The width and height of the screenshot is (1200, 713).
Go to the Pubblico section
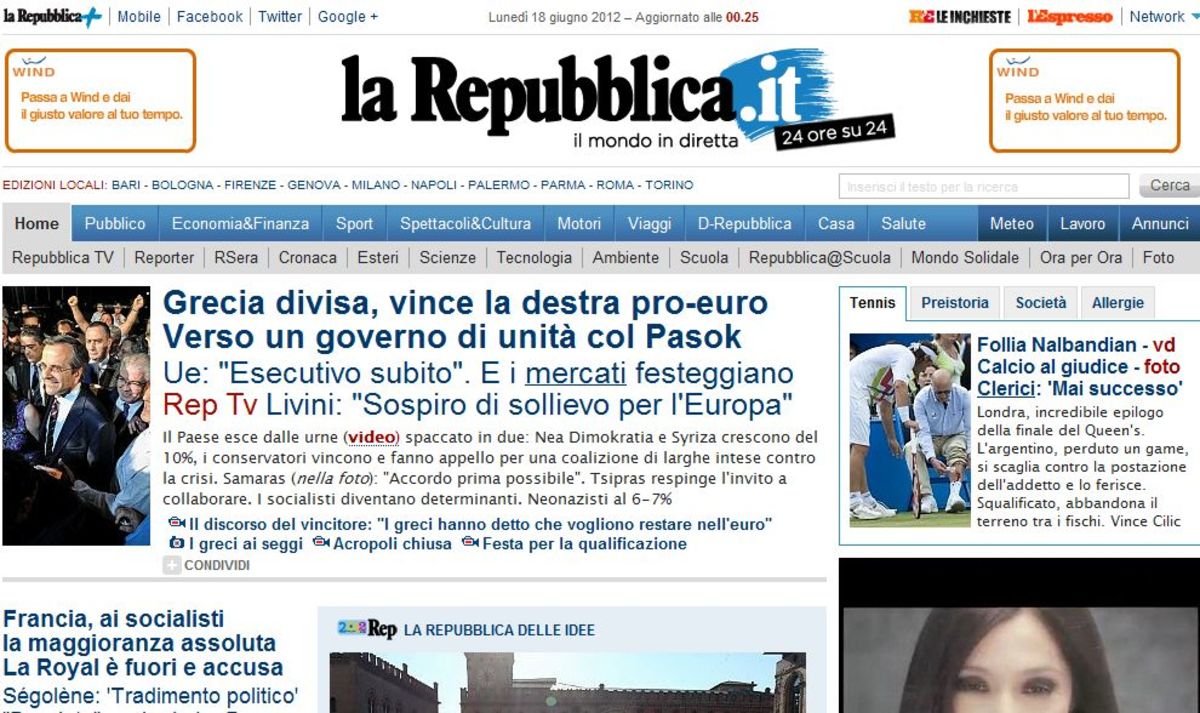[x=115, y=224]
